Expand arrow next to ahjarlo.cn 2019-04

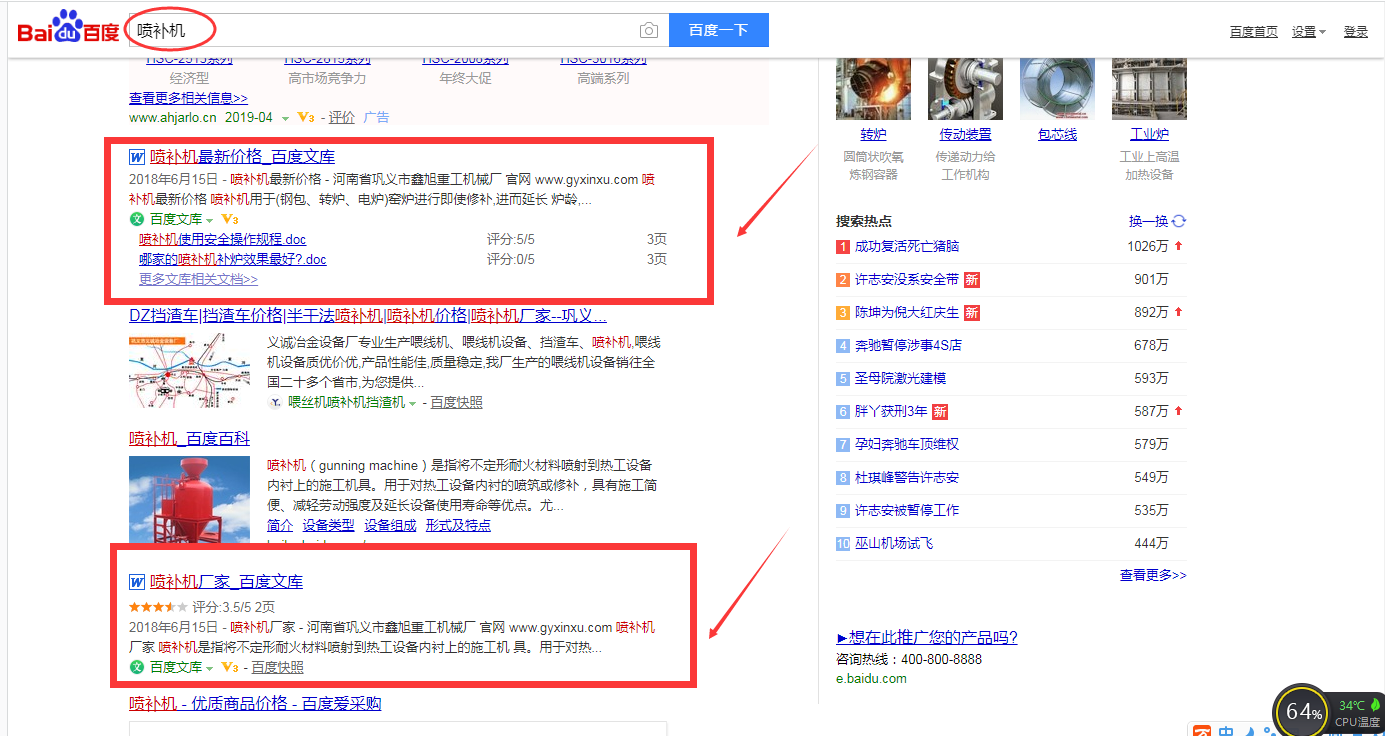coord(285,118)
